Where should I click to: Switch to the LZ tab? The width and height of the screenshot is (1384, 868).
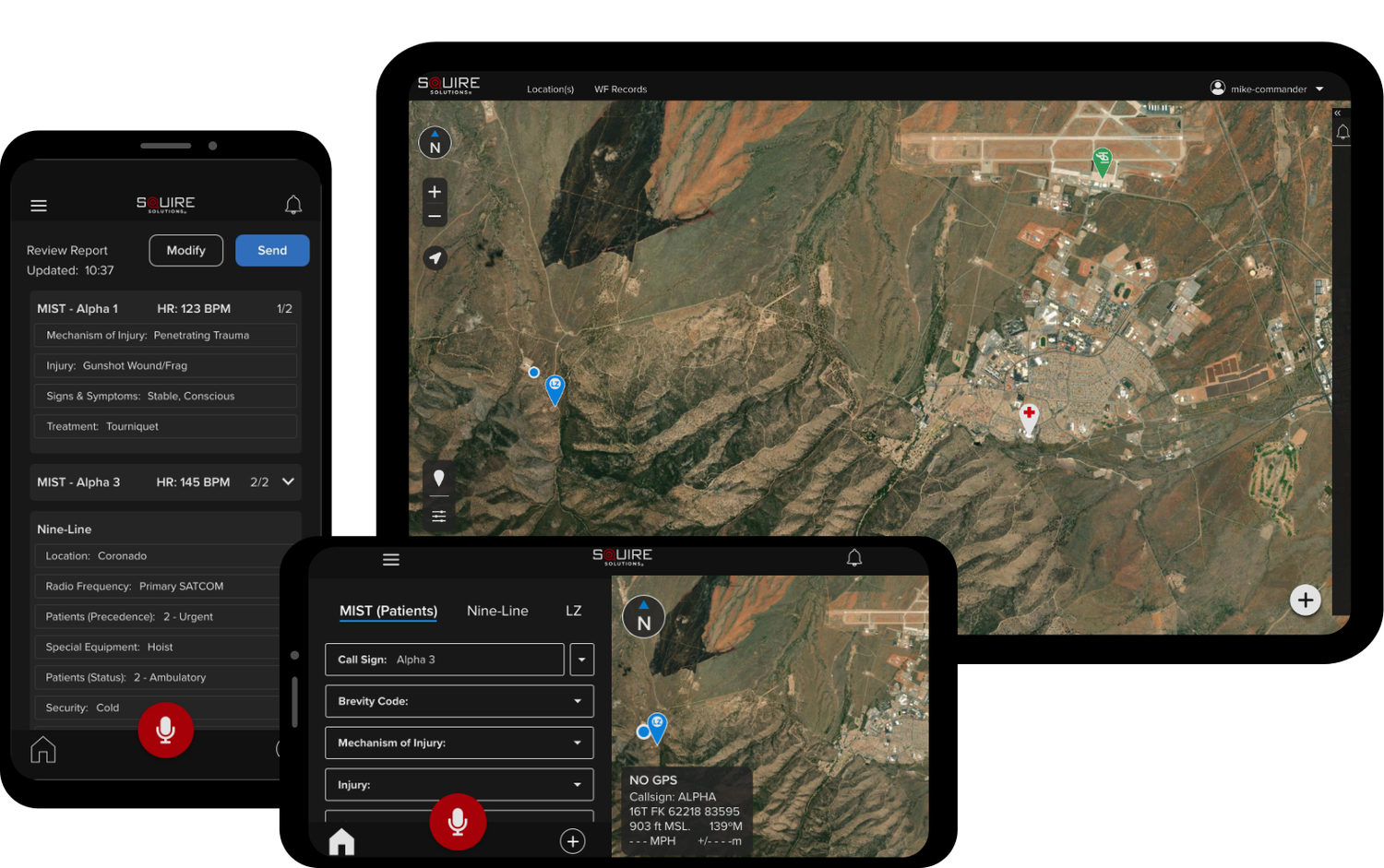[573, 611]
